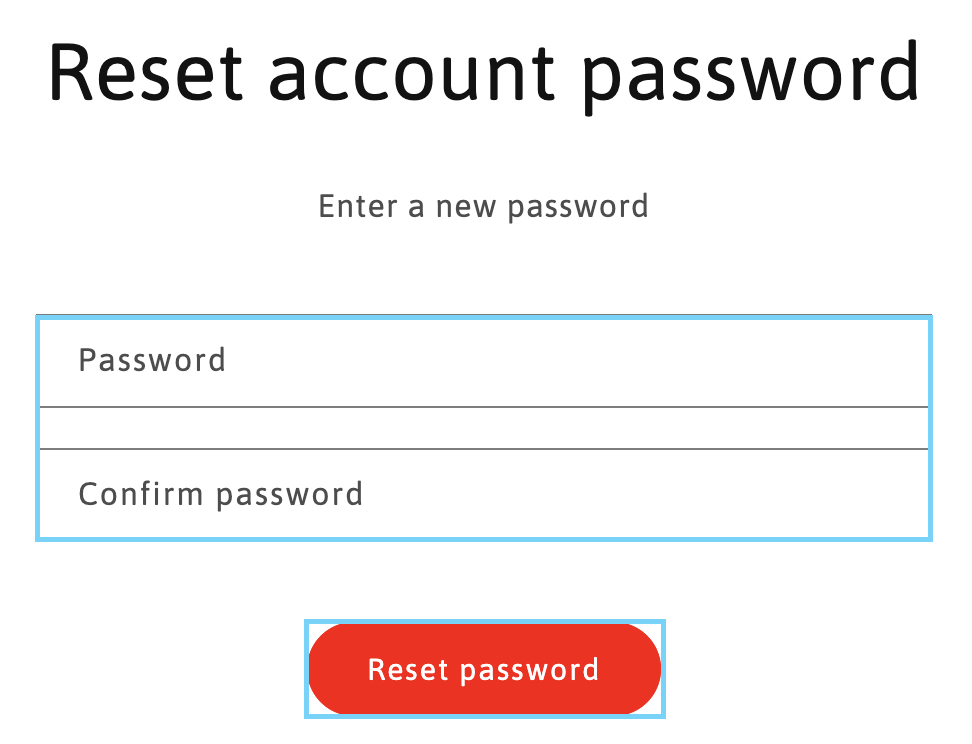972x744 pixels.
Task: Click the "Reset account password" heading
Action: [x=484, y=72]
